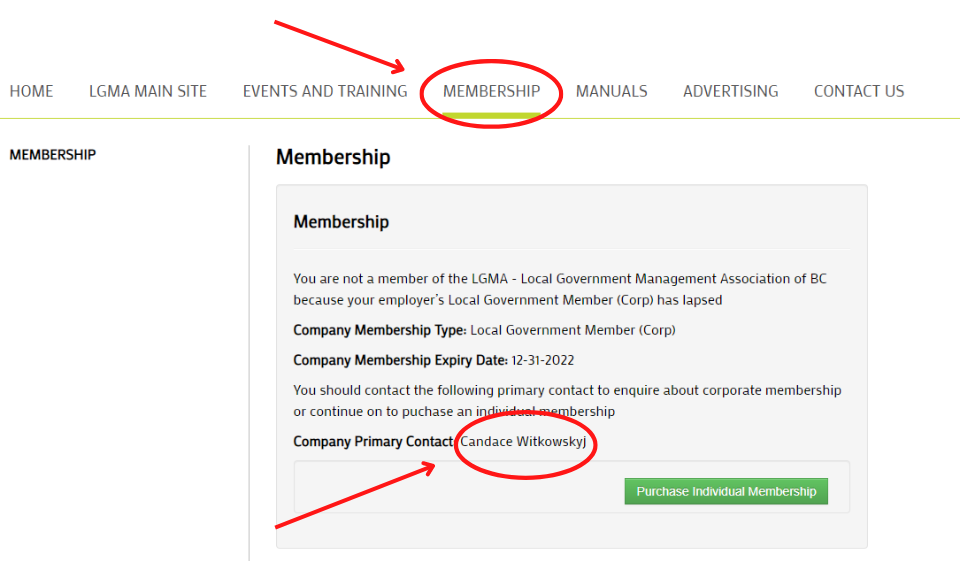This screenshot has height=565, width=960.
Task: Click the 'You are not a member' paragraph
Action: click(560, 289)
